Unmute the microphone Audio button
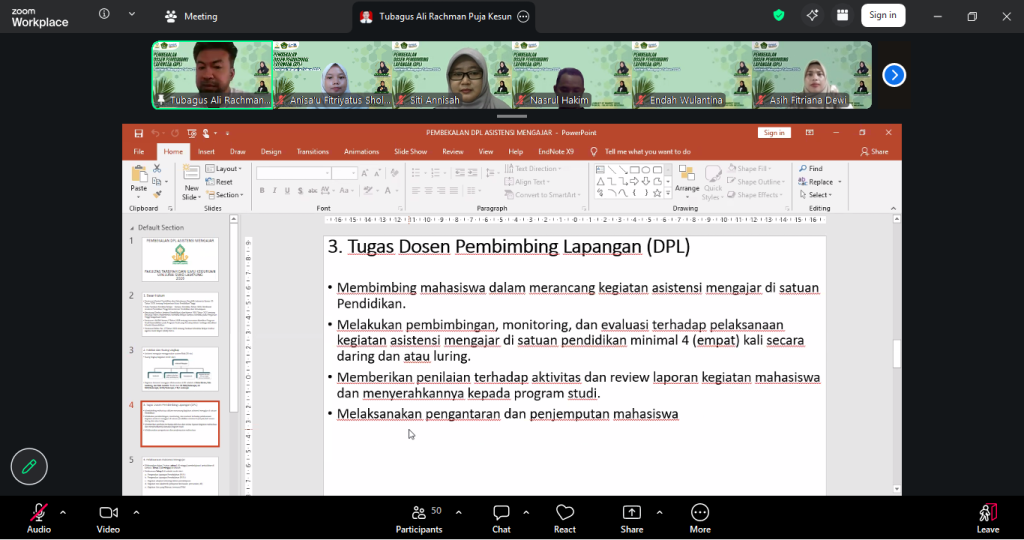Viewport: 1024px width, 540px height. pos(39,518)
